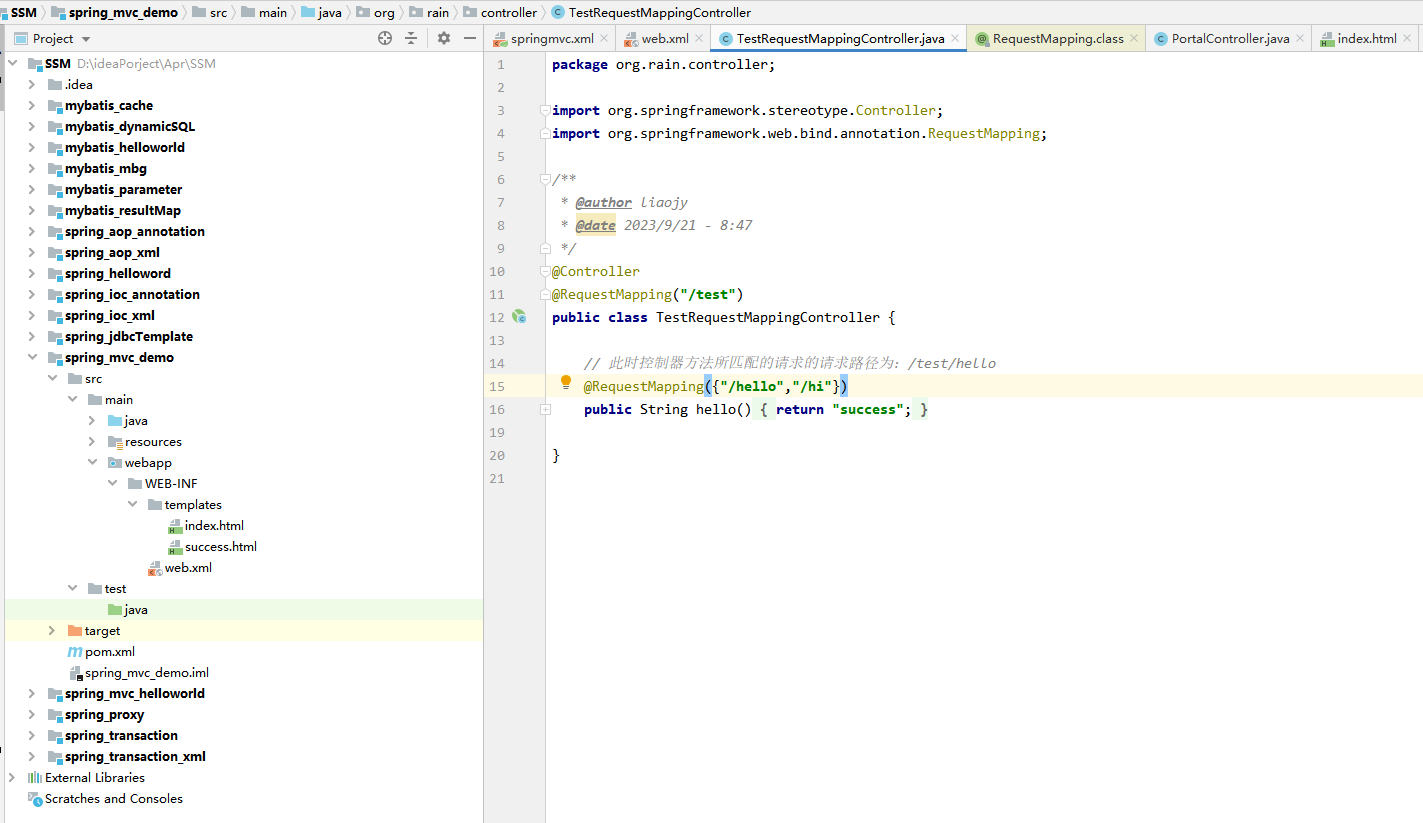The width and height of the screenshot is (1423, 823).
Task: Close TestRequestMappingController.java tab
Action: (x=955, y=39)
